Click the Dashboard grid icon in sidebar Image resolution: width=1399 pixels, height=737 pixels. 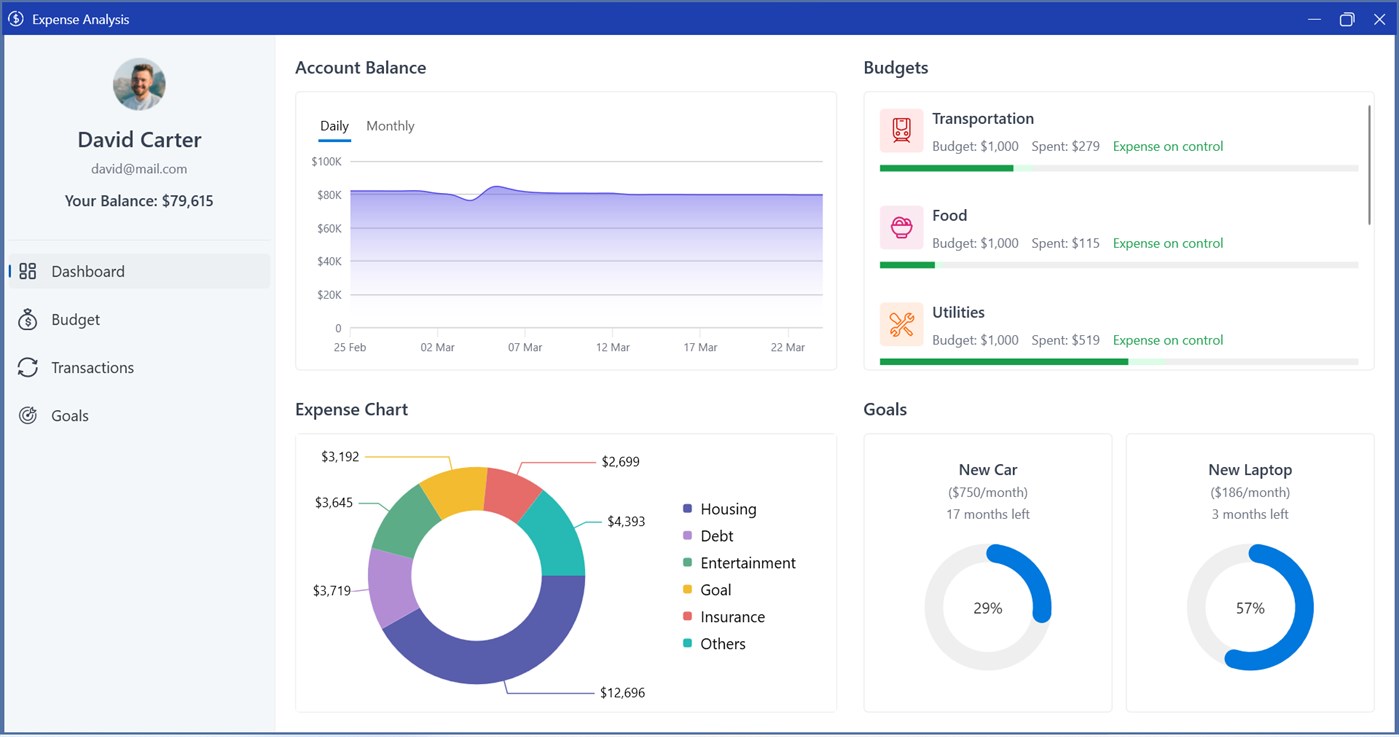tap(28, 271)
